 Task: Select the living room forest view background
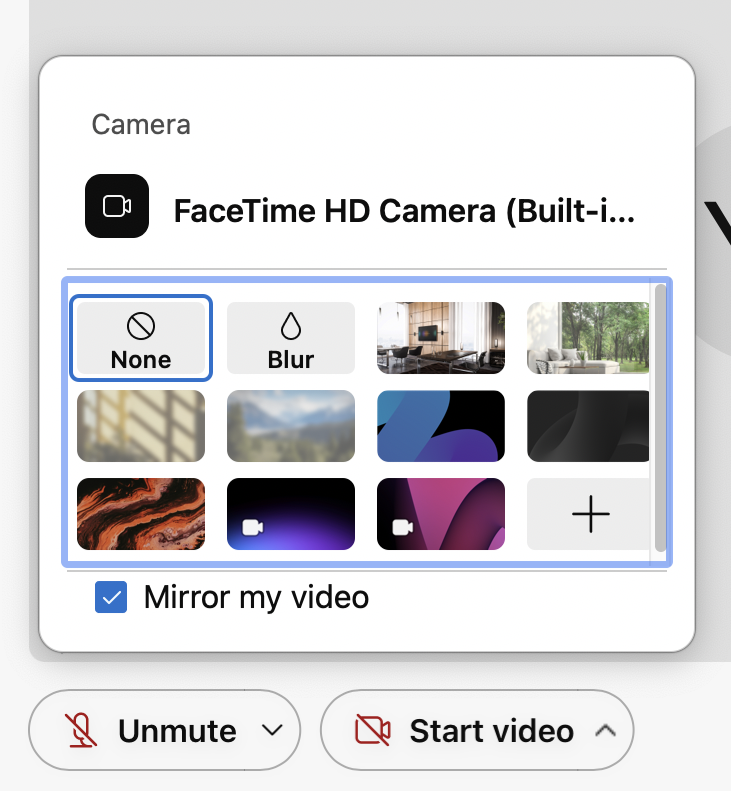click(588, 339)
